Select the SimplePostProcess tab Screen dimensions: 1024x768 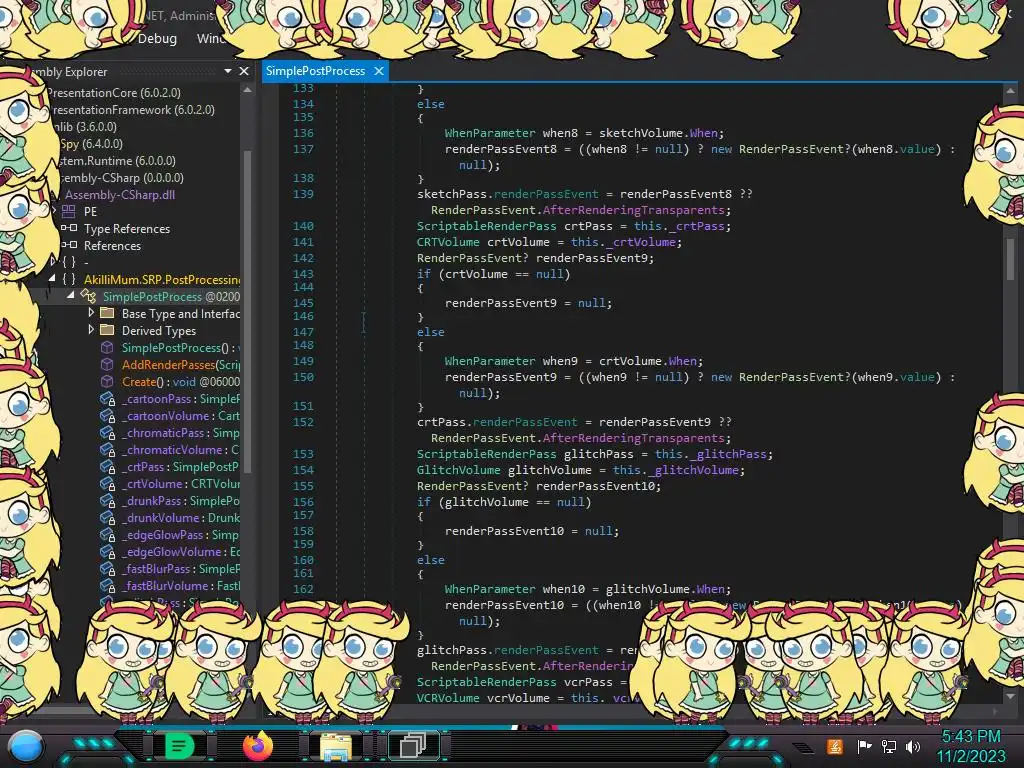coord(315,71)
